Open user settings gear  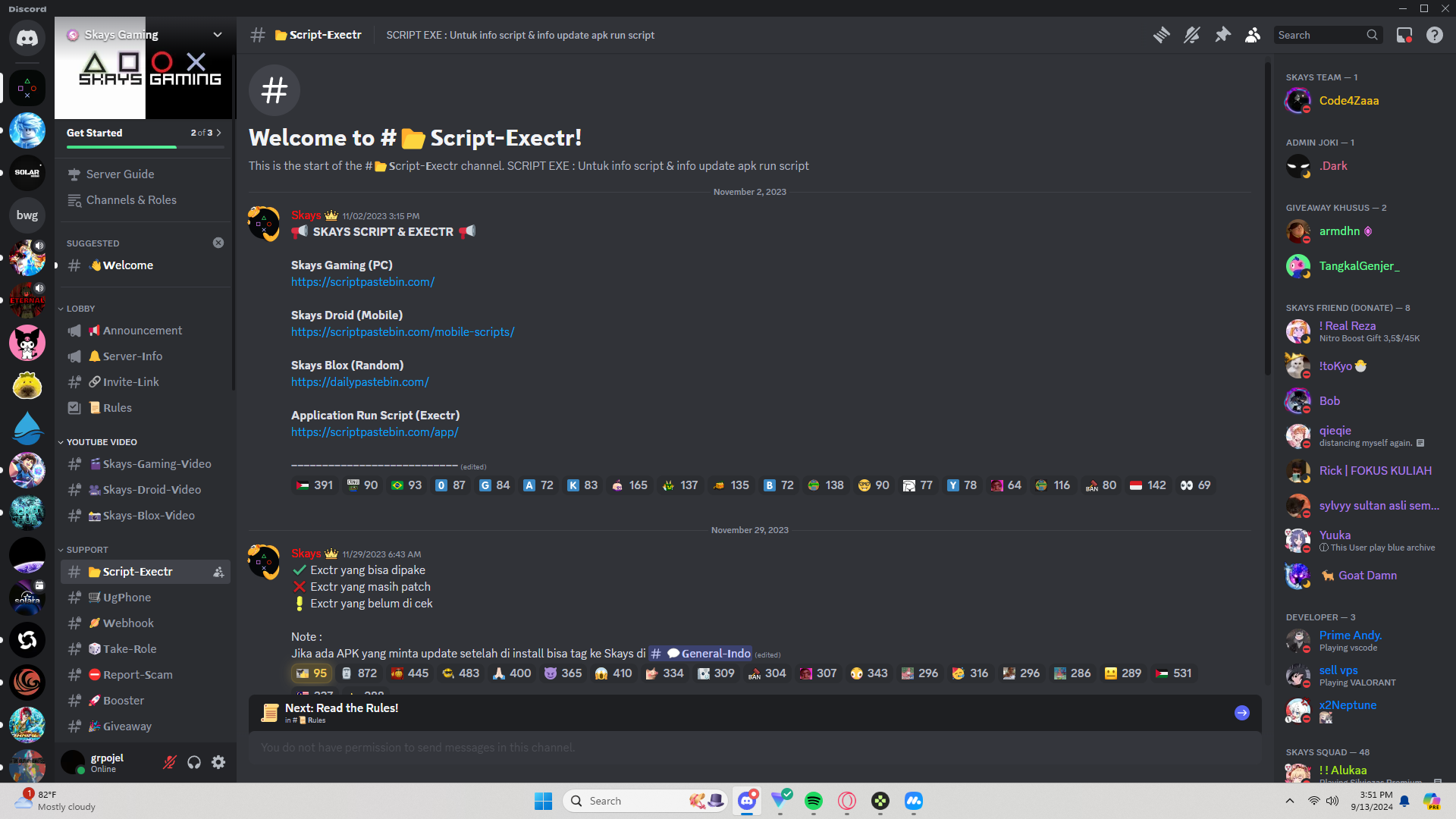[218, 762]
